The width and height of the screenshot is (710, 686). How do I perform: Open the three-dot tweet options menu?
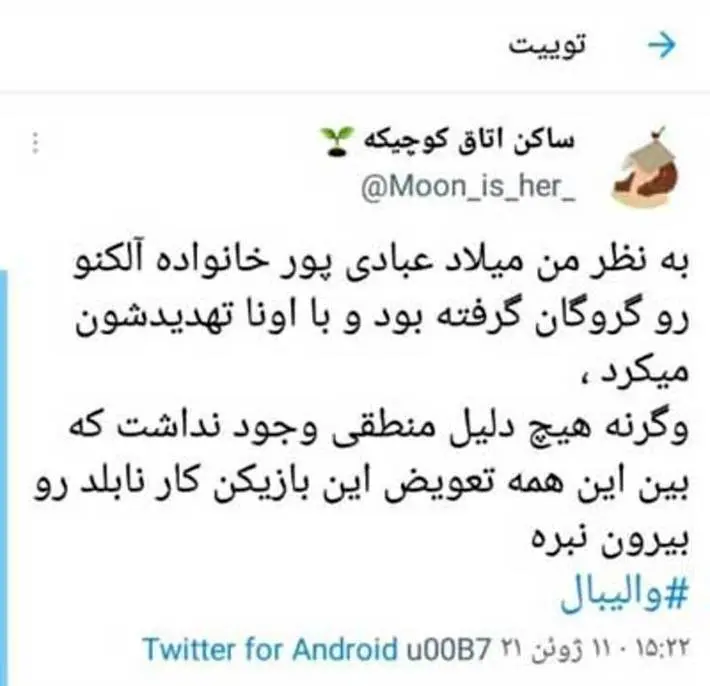click(36, 143)
